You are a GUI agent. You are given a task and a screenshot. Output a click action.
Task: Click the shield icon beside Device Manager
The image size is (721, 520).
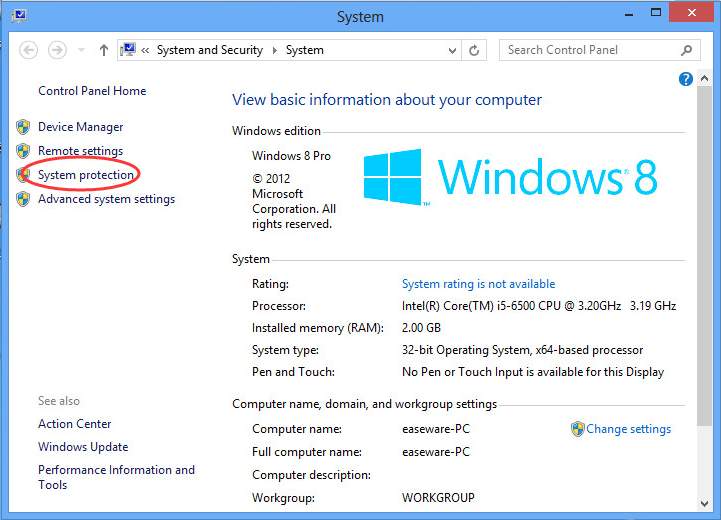23,127
